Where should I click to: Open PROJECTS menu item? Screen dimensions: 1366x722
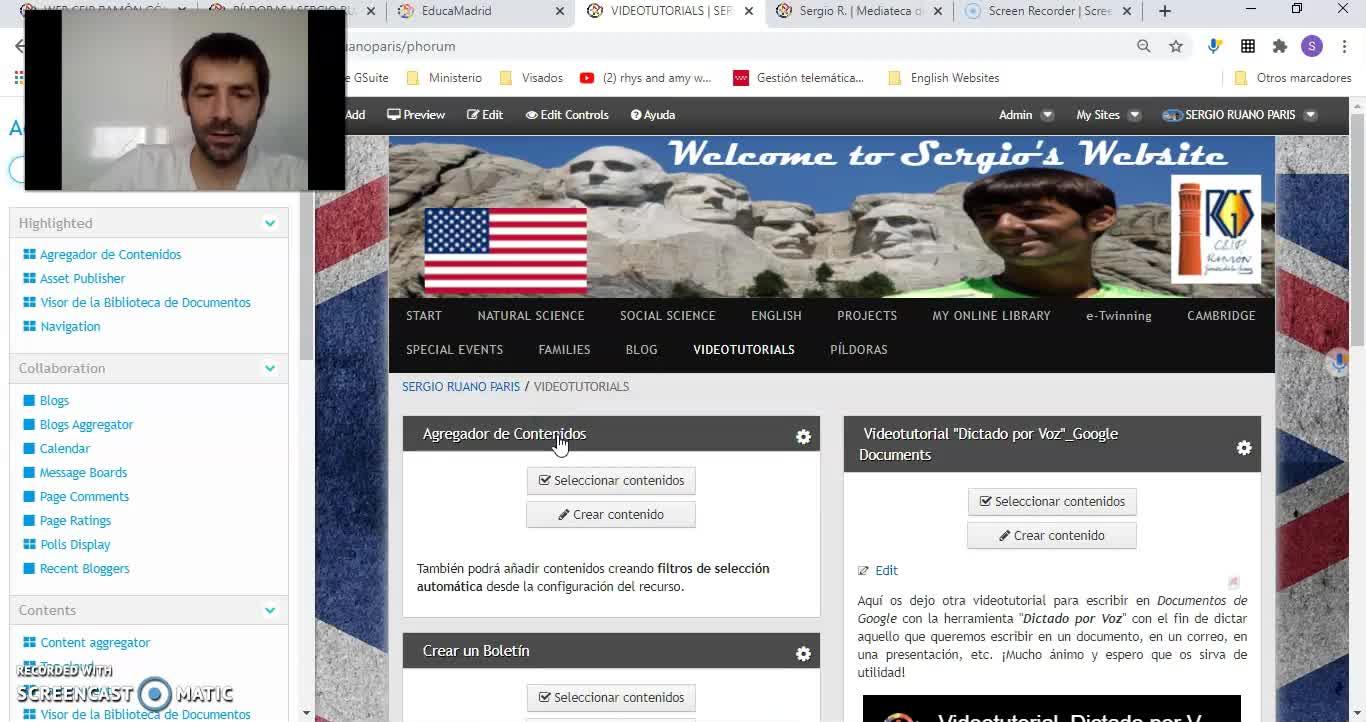click(x=867, y=316)
